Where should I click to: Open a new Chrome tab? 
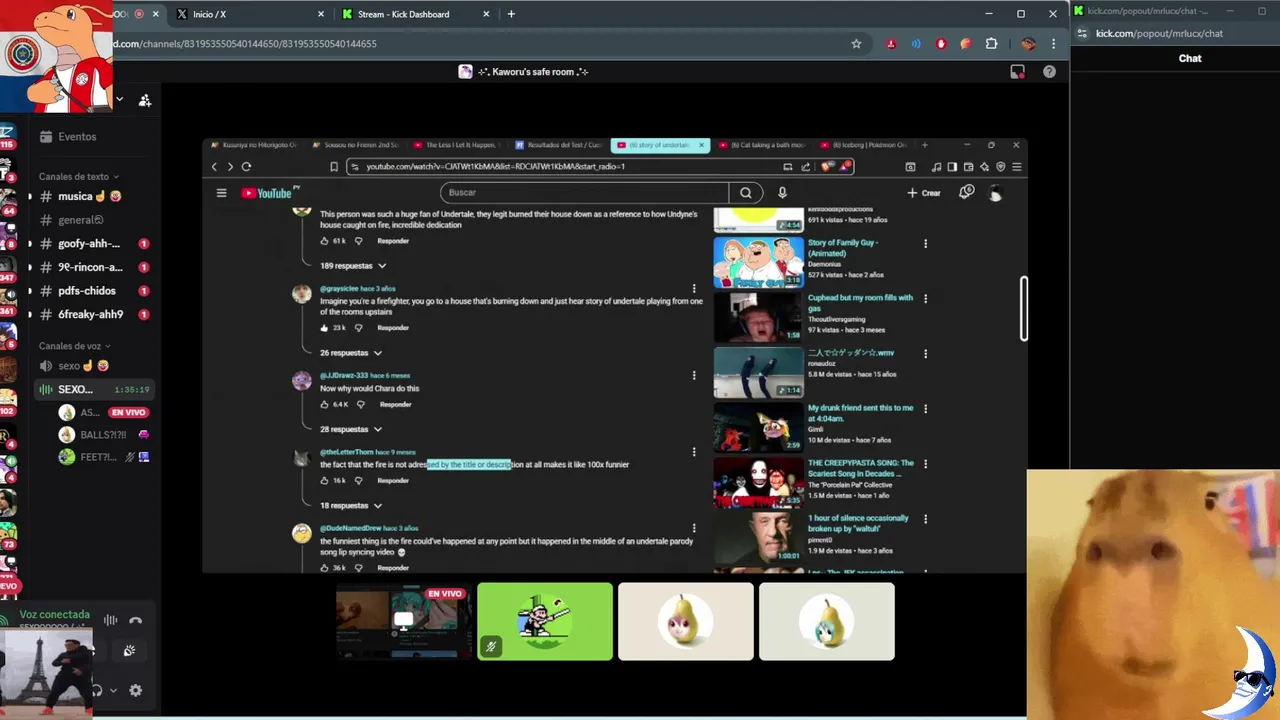coord(511,14)
